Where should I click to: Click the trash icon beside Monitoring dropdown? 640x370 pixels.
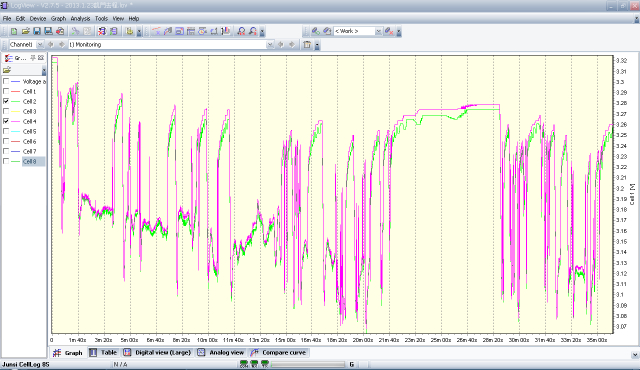click(307, 44)
